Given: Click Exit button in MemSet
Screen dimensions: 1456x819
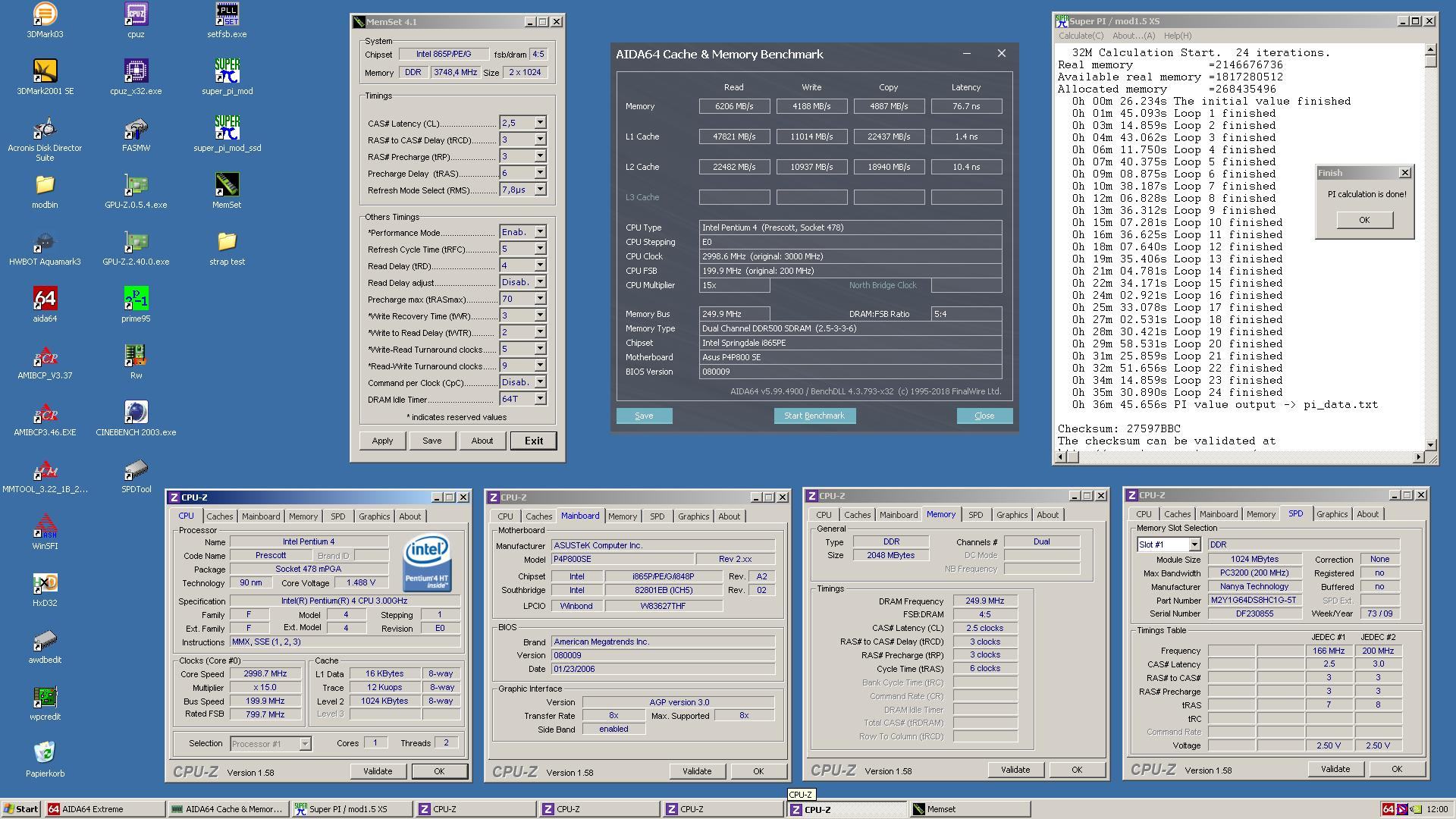Looking at the screenshot, I should coord(533,441).
